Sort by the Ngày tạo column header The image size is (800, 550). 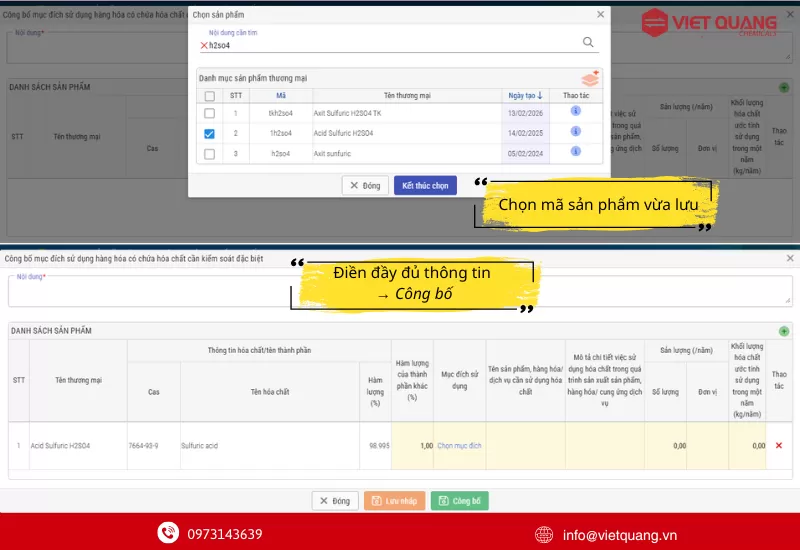point(525,96)
